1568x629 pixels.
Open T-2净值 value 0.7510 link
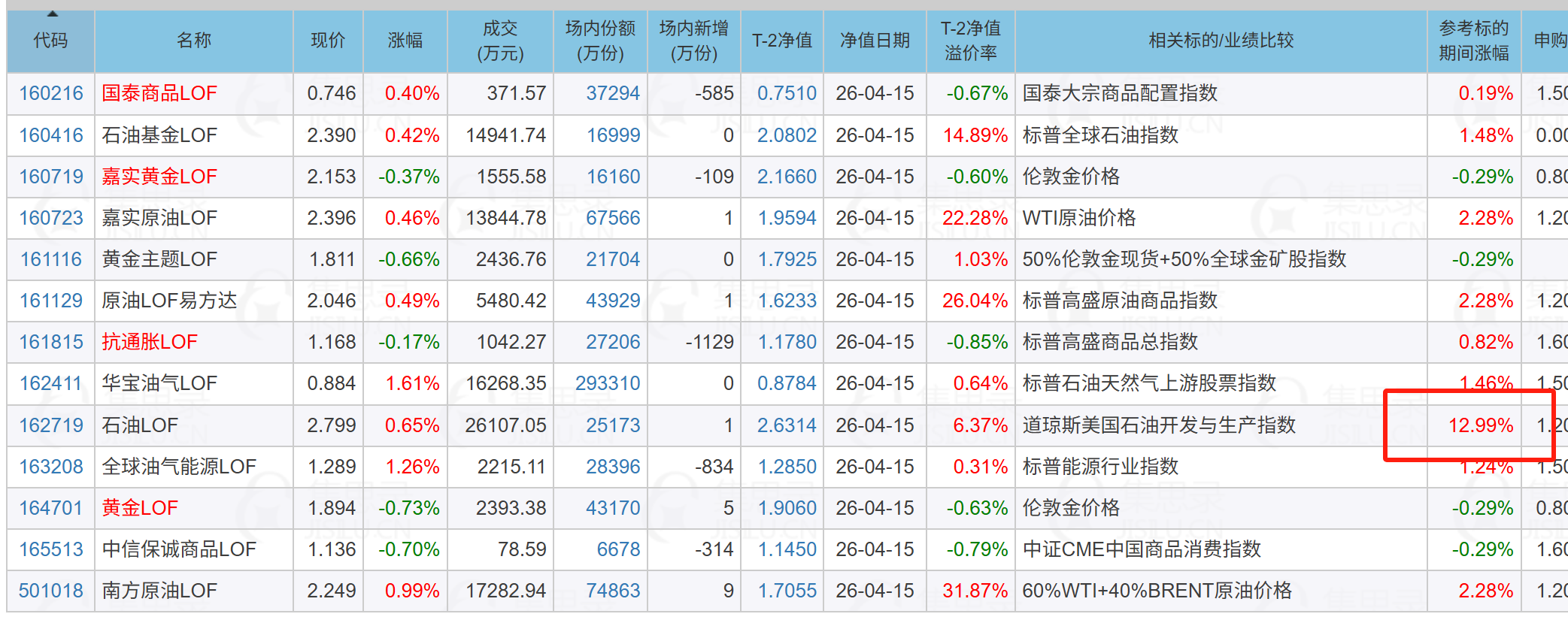point(787,93)
